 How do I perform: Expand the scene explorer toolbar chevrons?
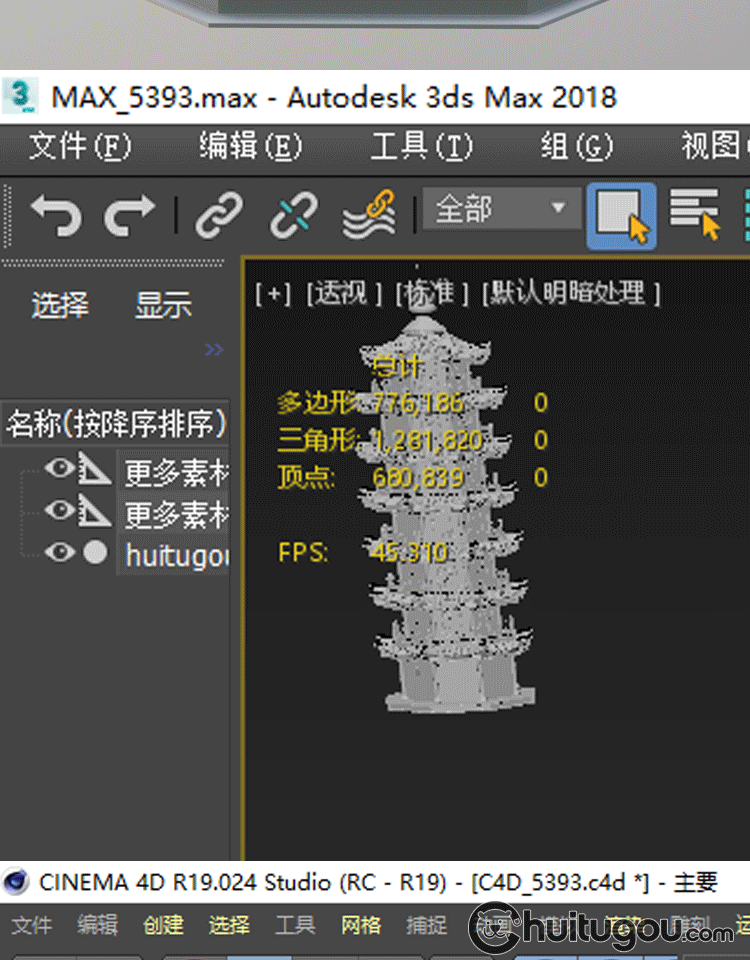pos(214,350)
